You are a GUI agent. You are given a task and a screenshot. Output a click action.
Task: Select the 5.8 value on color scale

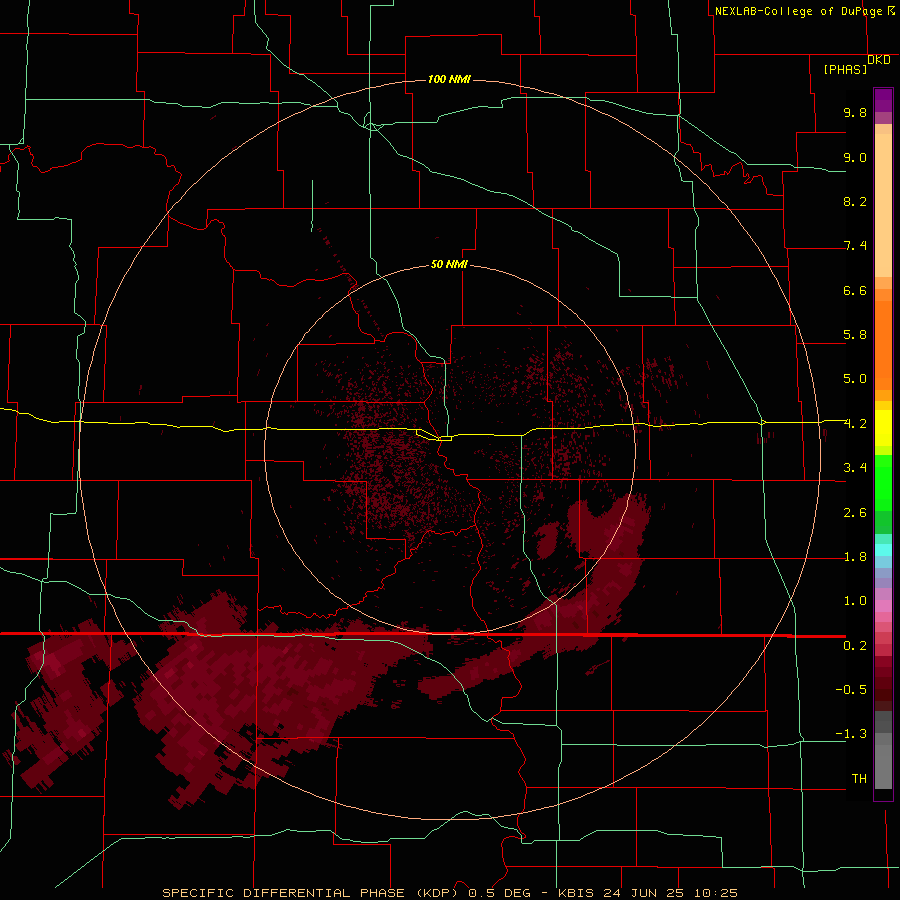click(x=855, y=335)
